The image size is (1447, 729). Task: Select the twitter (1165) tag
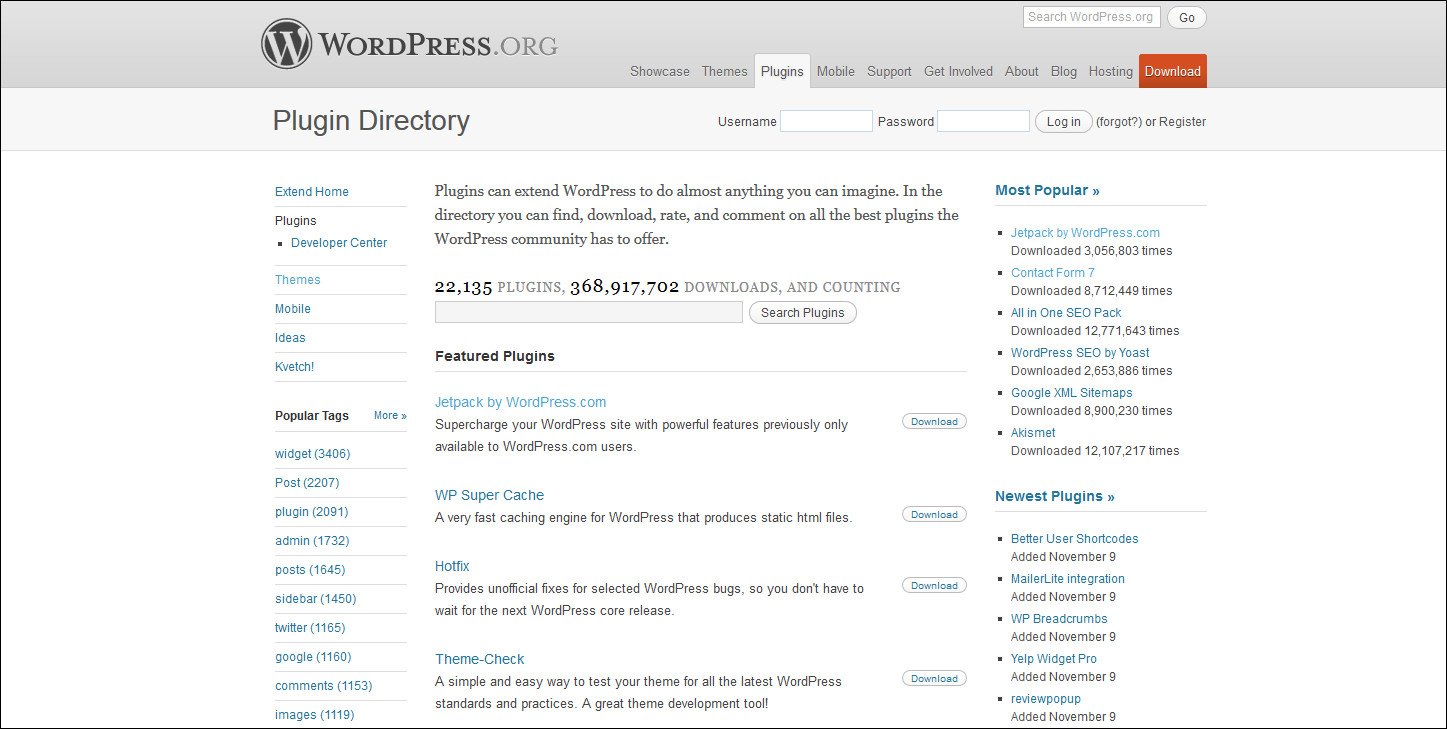point(310,628)
